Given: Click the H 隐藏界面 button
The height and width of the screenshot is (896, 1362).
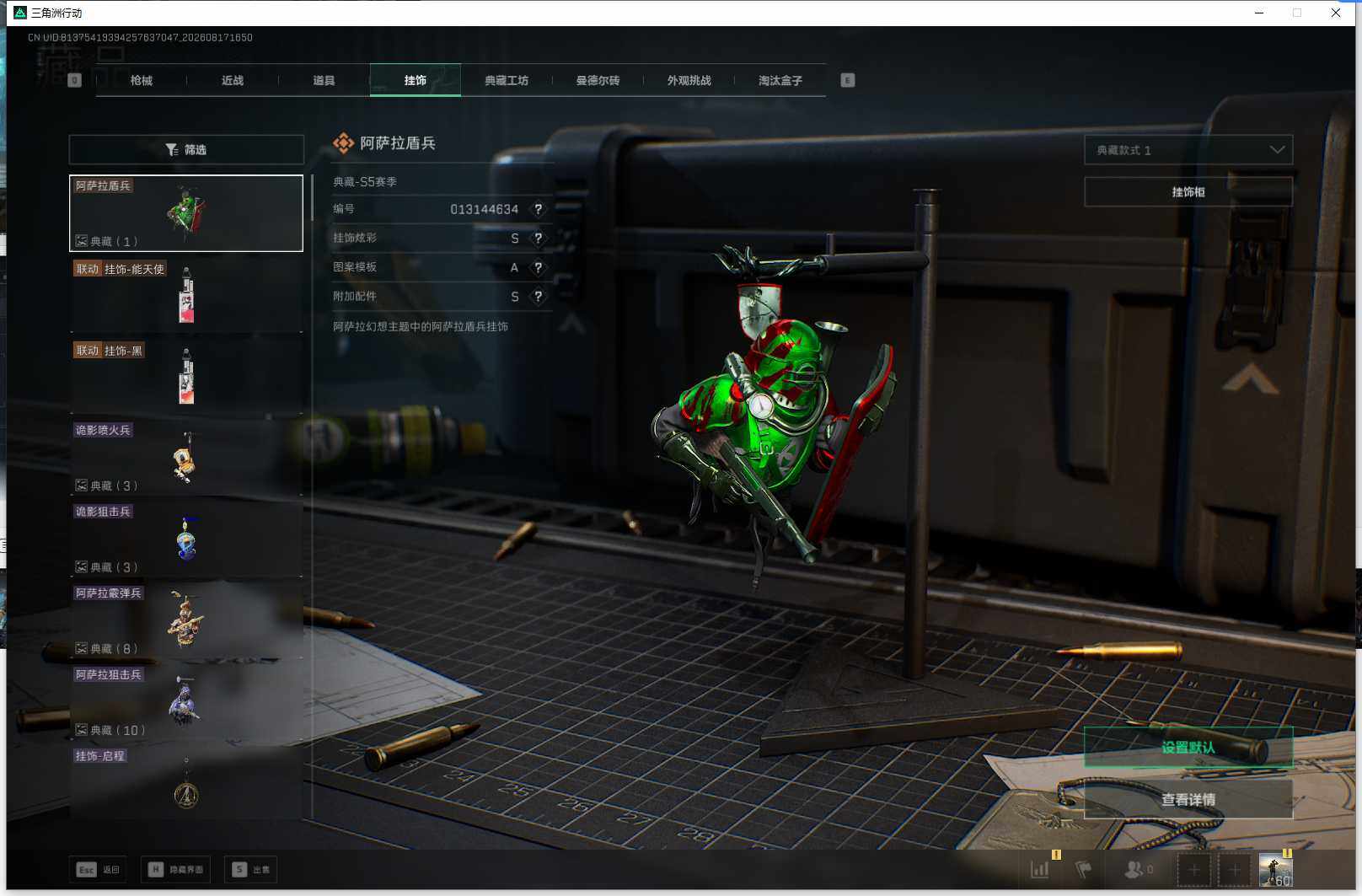Looking at the screenshot, I should click(x=175, y=869).
